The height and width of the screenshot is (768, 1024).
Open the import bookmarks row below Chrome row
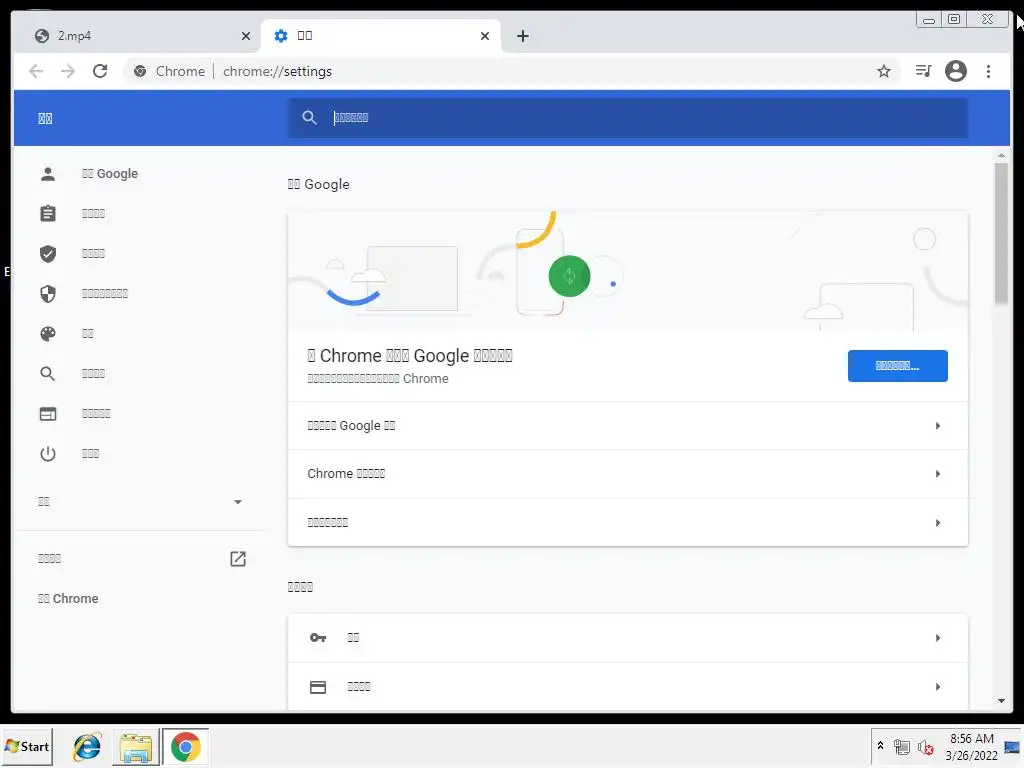pos(628,522)
